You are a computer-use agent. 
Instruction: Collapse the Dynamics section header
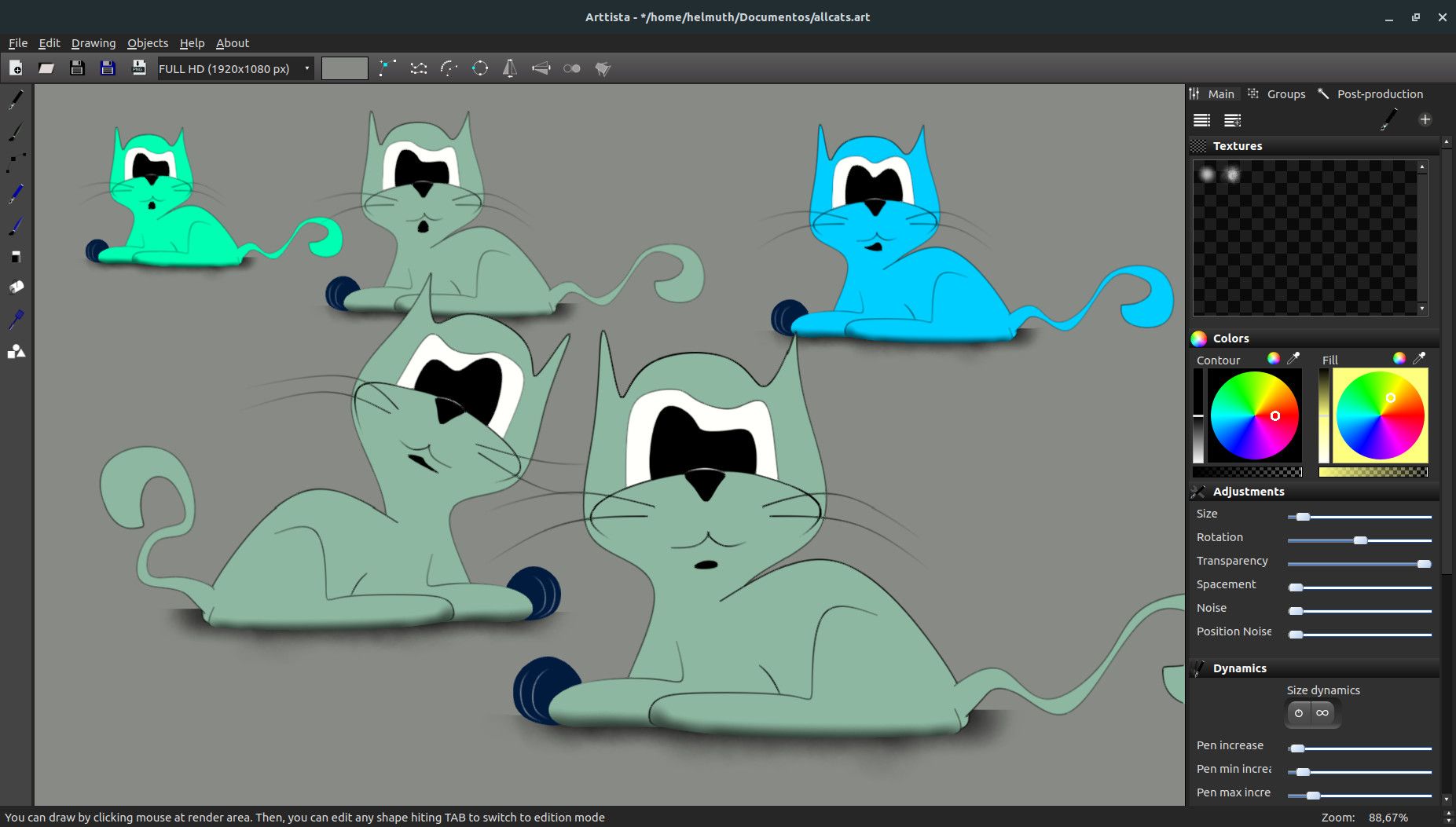1239,668
